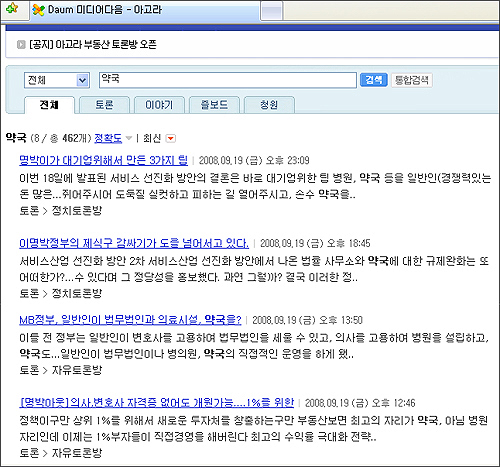Image resolution: width=500 pixels, height=467 pixels.
Task: Click the red arrow icon next to 최신
Action: [171, 138]
